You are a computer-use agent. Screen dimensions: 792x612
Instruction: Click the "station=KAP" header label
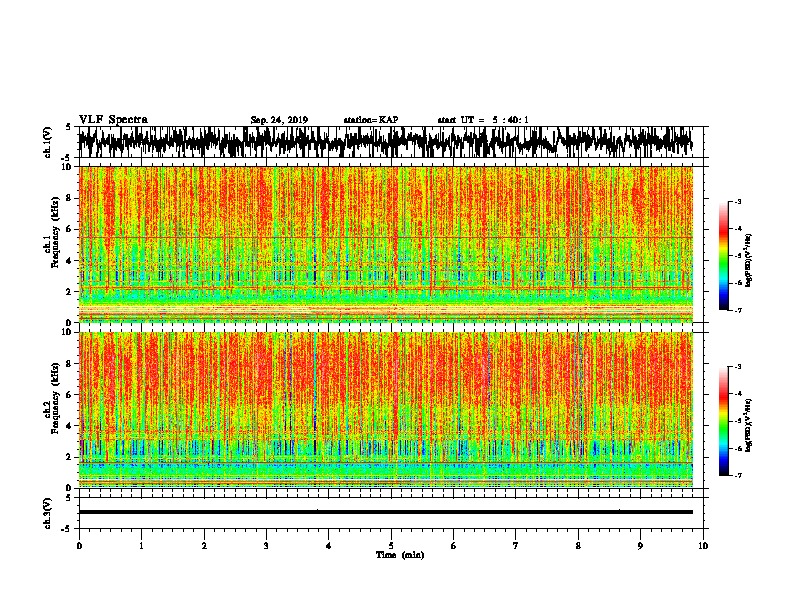pos(371,120)
